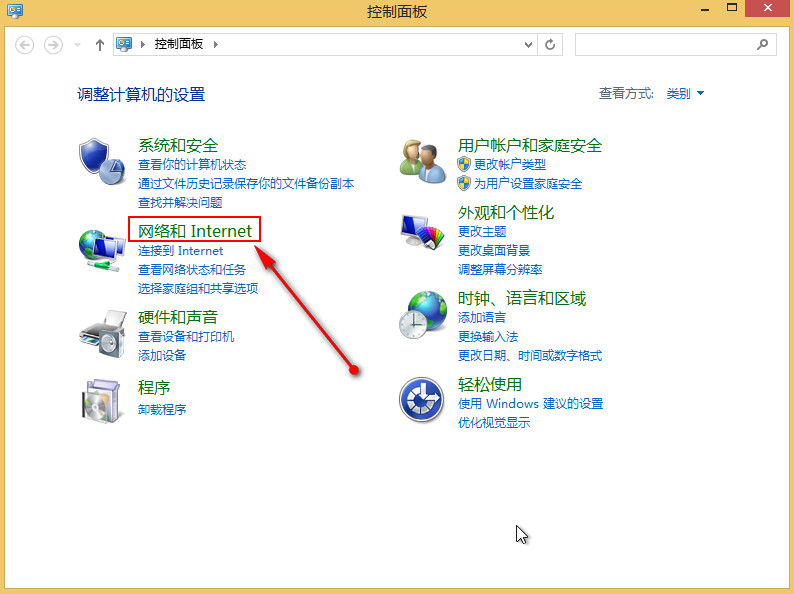Click inside the address bar field
This screenshot has width=794, height=594.
(x=325, y=45)
